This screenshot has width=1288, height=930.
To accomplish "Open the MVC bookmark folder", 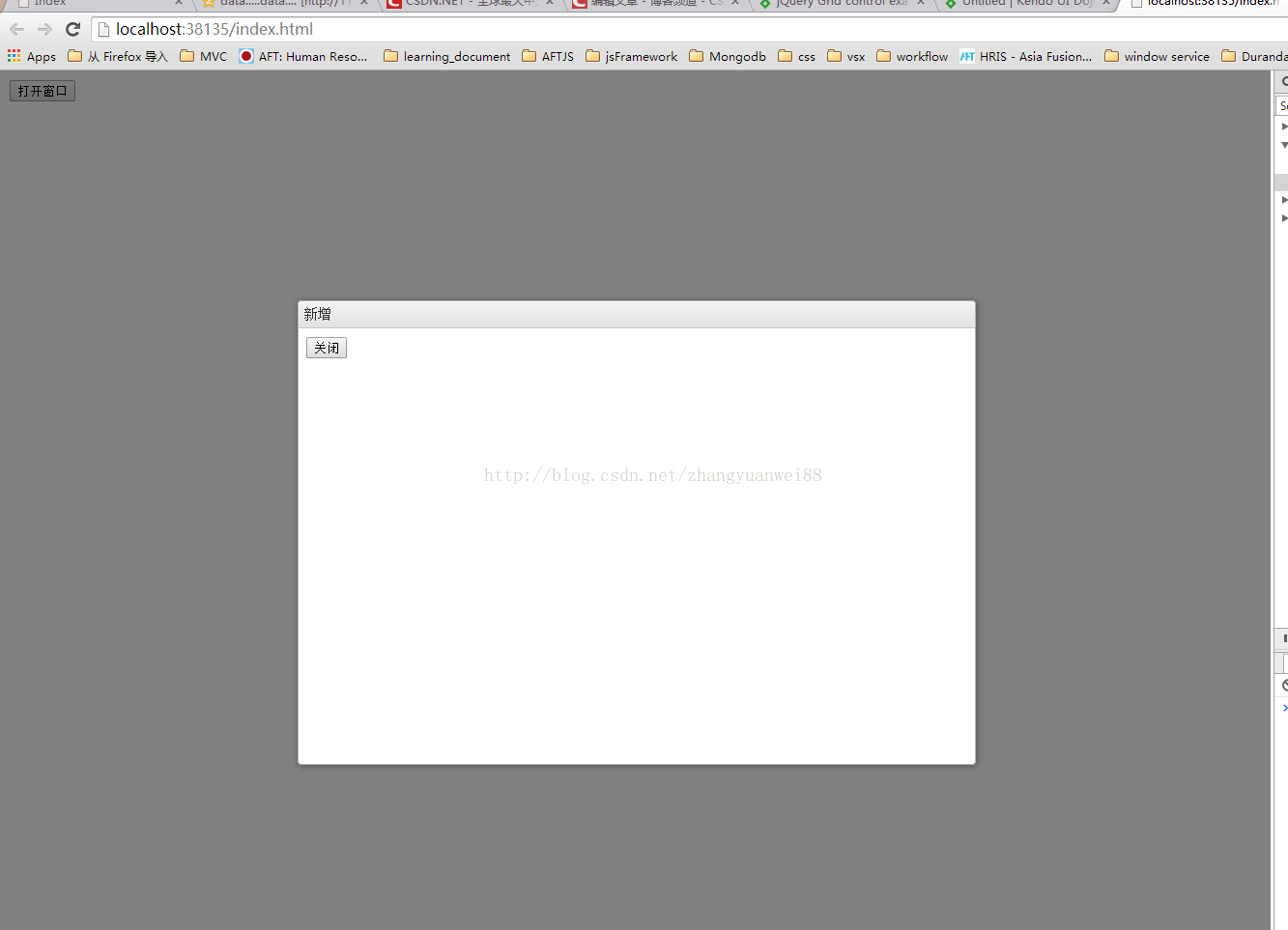I will tap(204, 56).
